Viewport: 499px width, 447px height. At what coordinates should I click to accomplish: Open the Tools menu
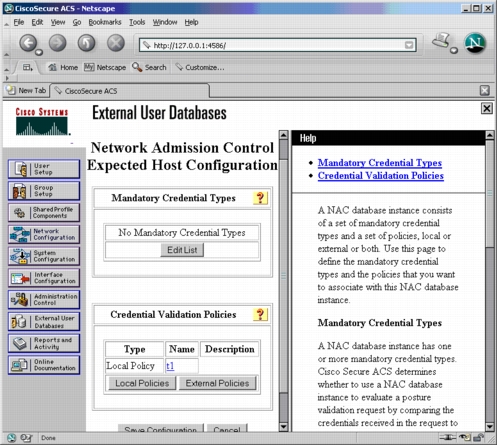click(x=137, y=22)
